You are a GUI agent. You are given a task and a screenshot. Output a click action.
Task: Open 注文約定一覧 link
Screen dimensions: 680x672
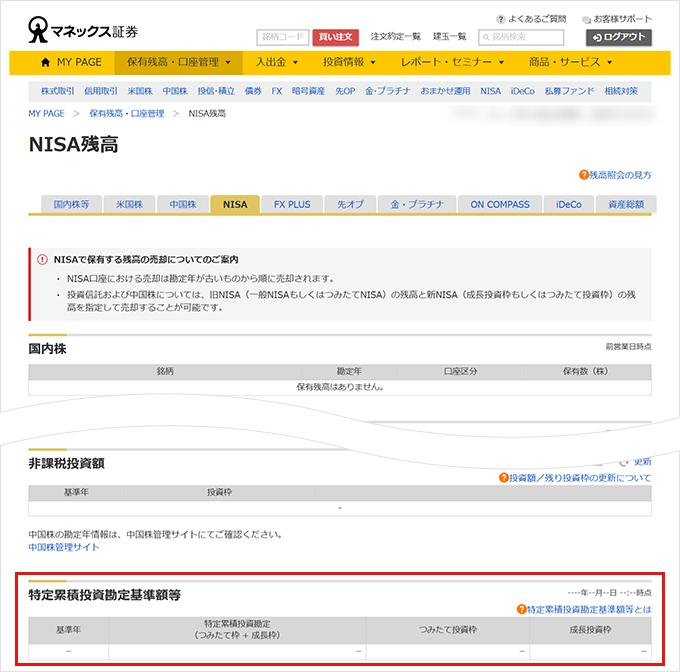[x=396, y=37]
